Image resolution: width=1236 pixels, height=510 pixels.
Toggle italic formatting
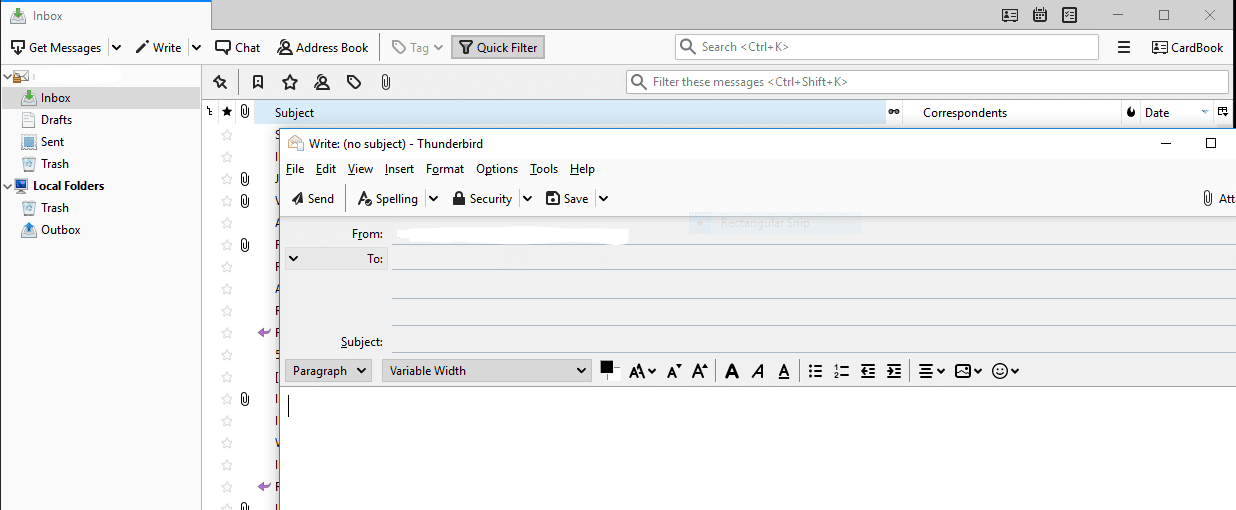(x=758, y=371)
